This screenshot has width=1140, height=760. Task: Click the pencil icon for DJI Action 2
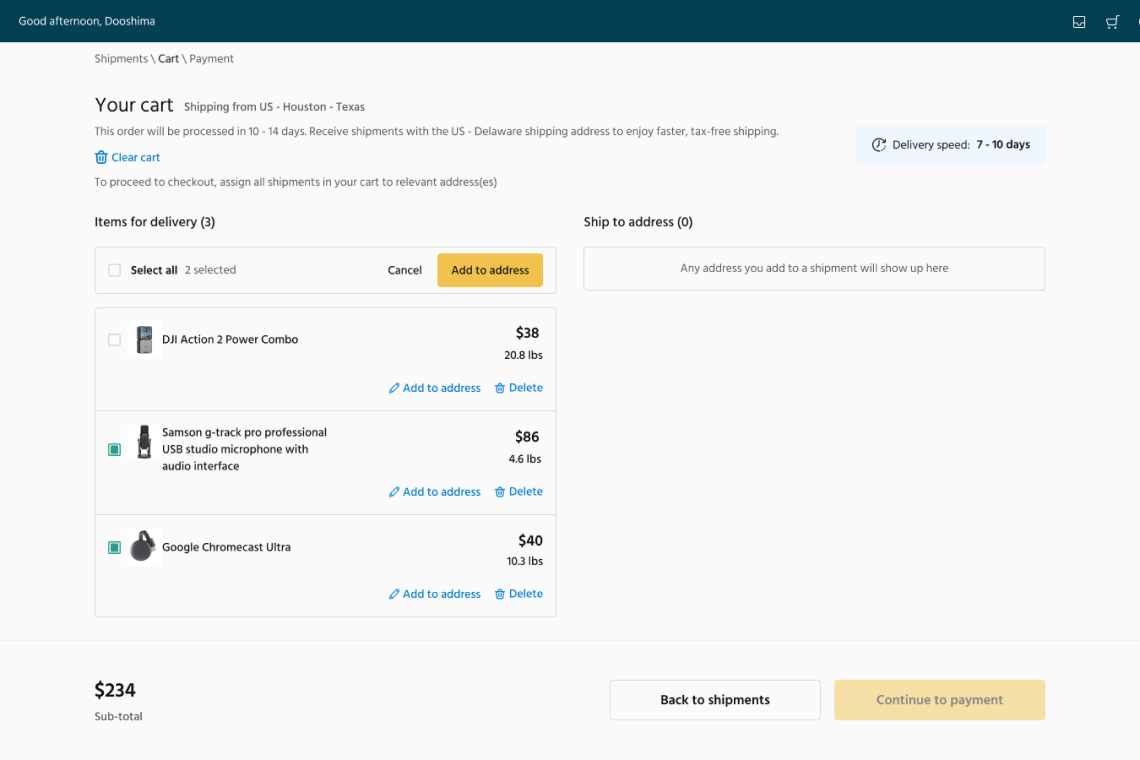click(394, 388)
